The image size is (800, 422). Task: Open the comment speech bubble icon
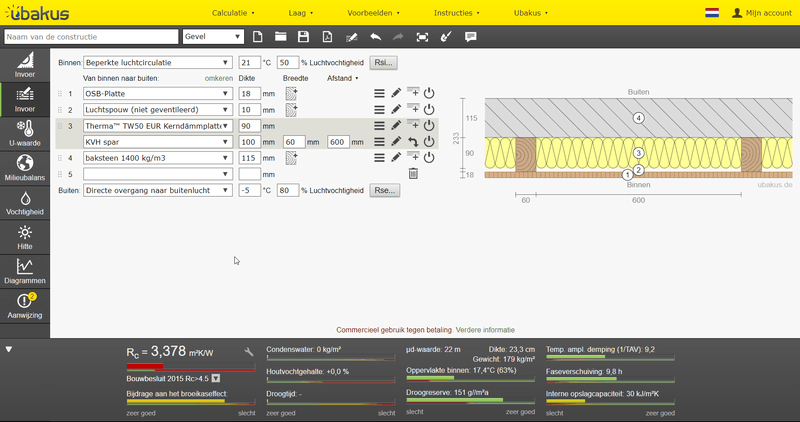click(470, 37)
